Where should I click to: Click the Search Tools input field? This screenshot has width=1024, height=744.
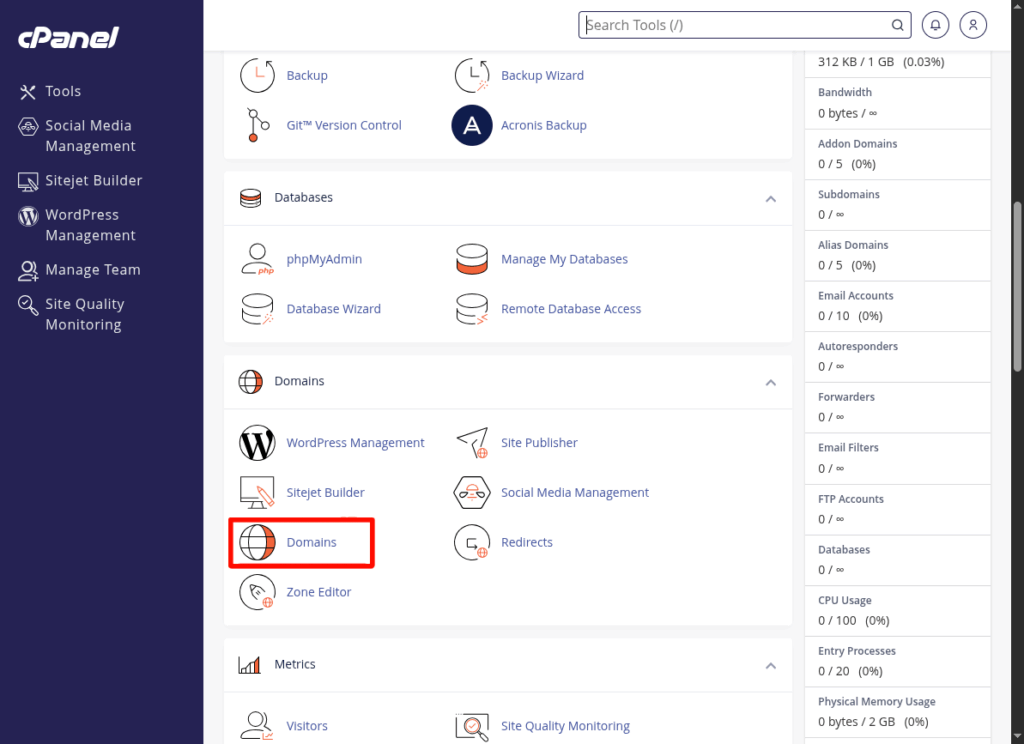(735, 25)
